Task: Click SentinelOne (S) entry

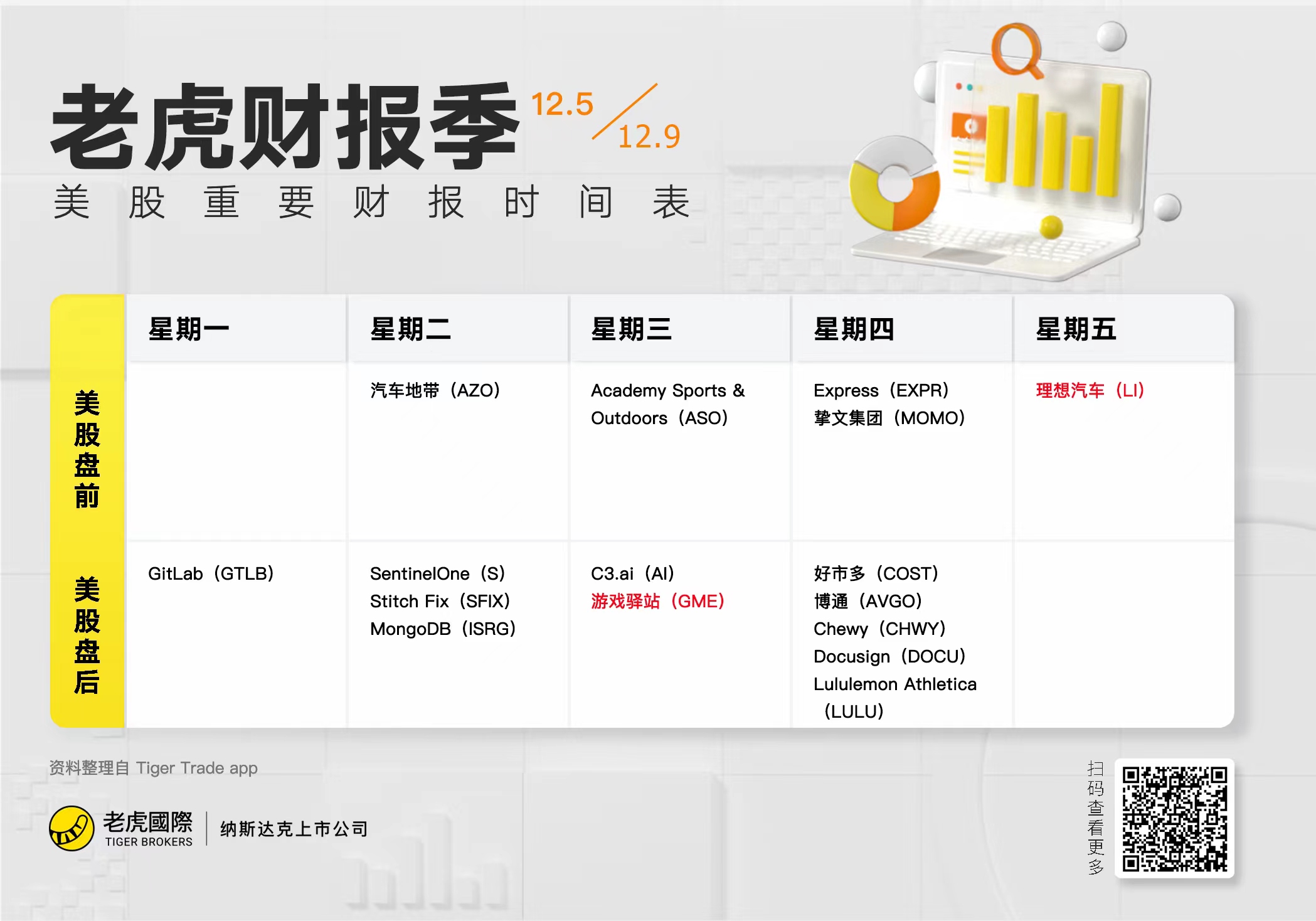Action: [438, 573]
